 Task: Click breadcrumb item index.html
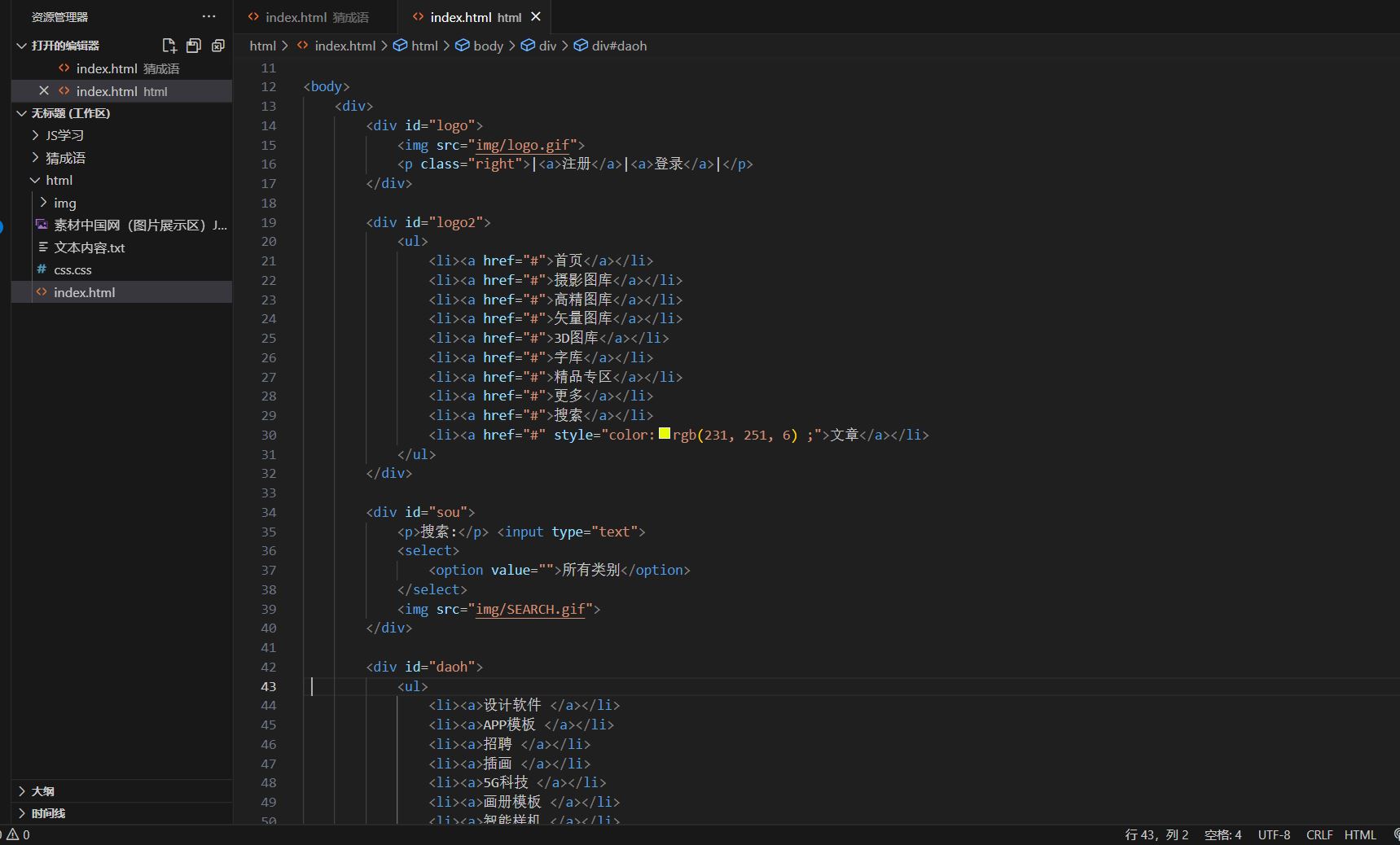point(345,46)
